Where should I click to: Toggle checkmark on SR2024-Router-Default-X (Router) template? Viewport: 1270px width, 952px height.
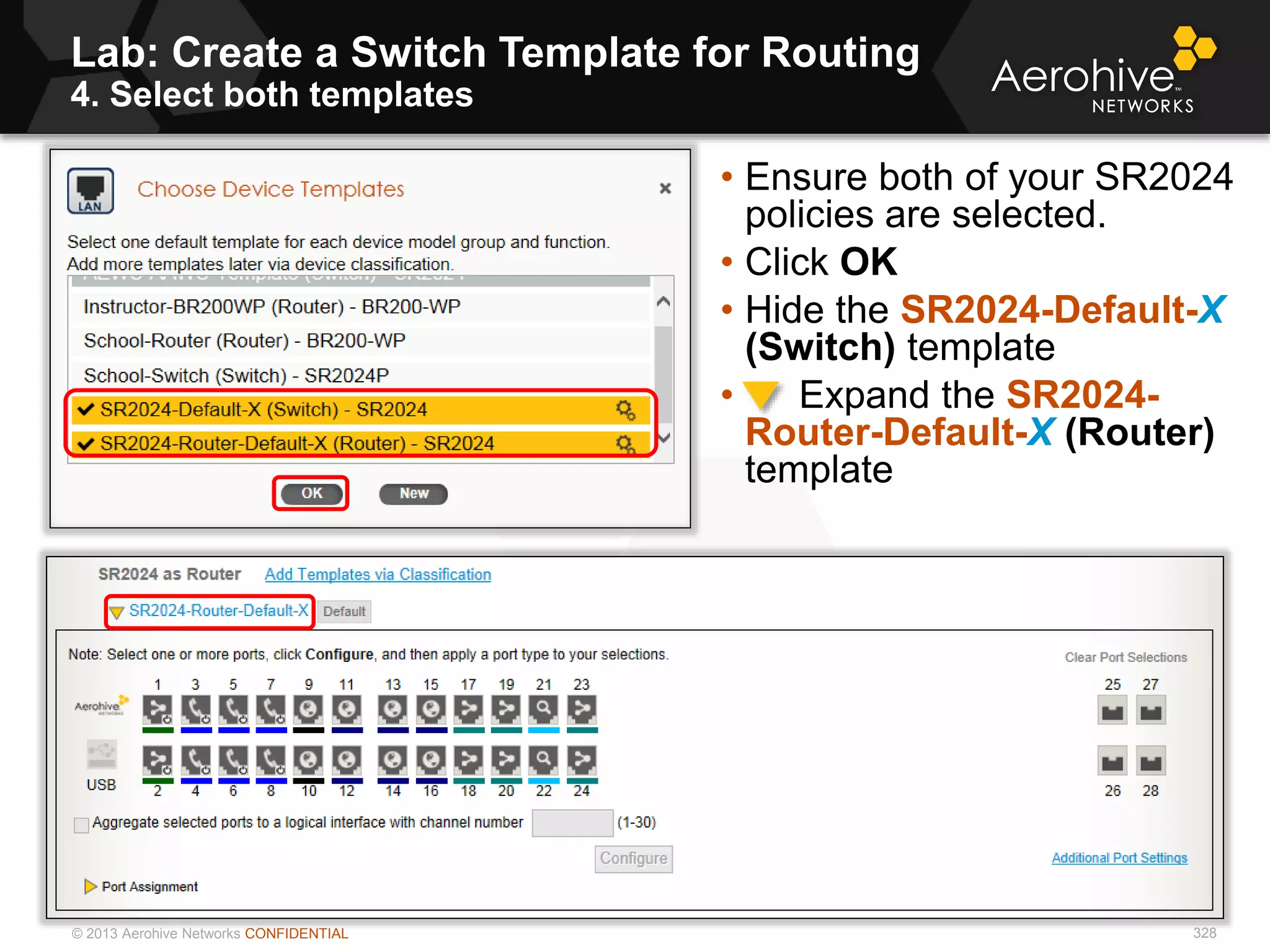coord(86,444)
